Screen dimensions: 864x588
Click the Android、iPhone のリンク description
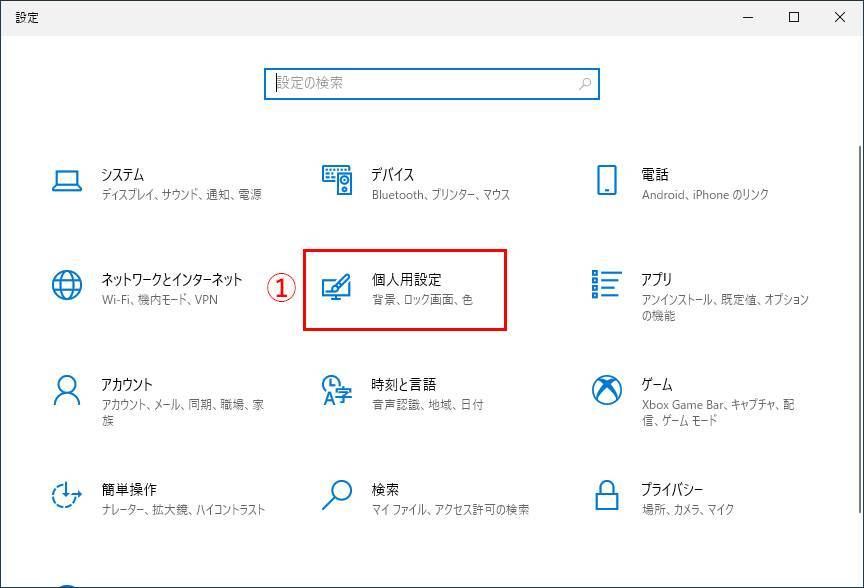pyautogui.click(x=705, y=195)
